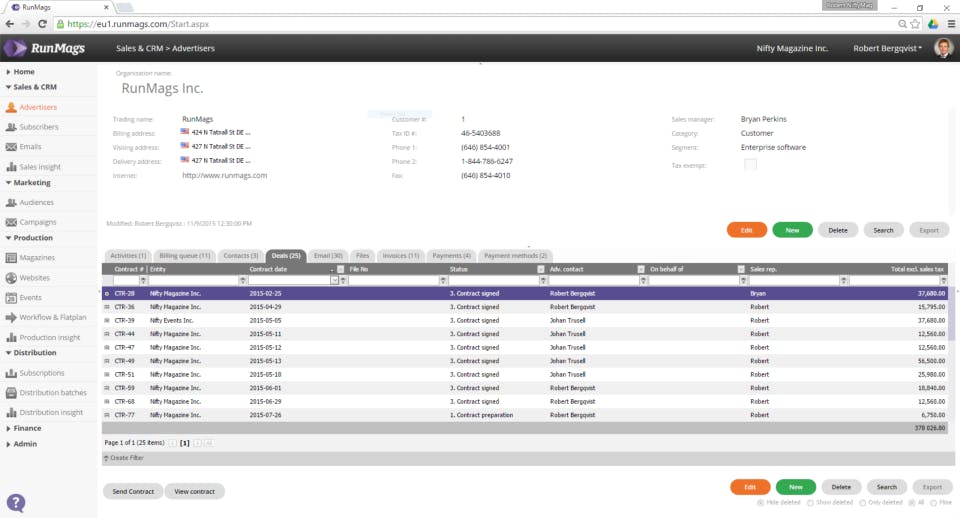Select the CTR-77 contract row
Viewport: 960px width, 518px height.
[525, 415]
